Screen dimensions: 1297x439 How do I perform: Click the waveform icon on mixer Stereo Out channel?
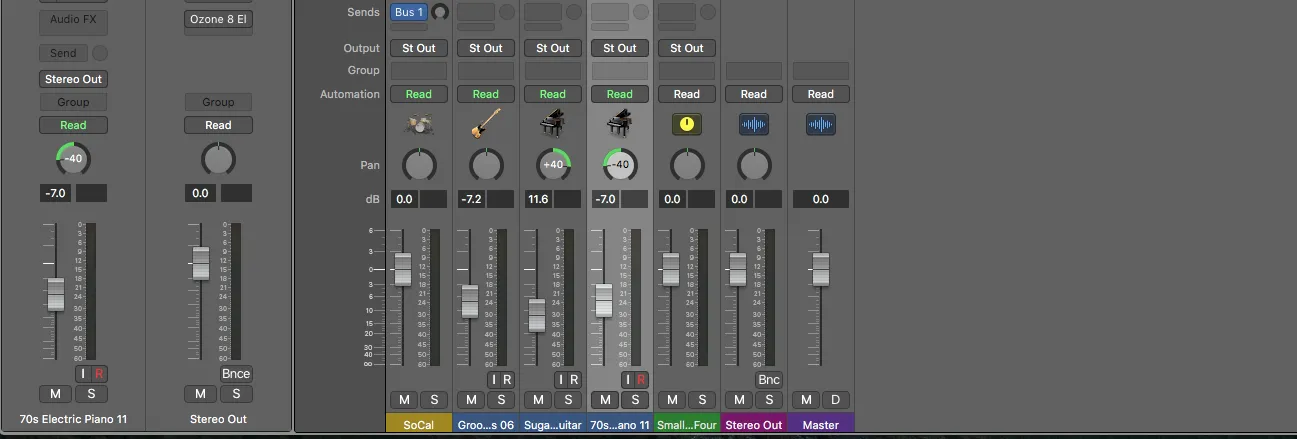click(x=754, y=125)
